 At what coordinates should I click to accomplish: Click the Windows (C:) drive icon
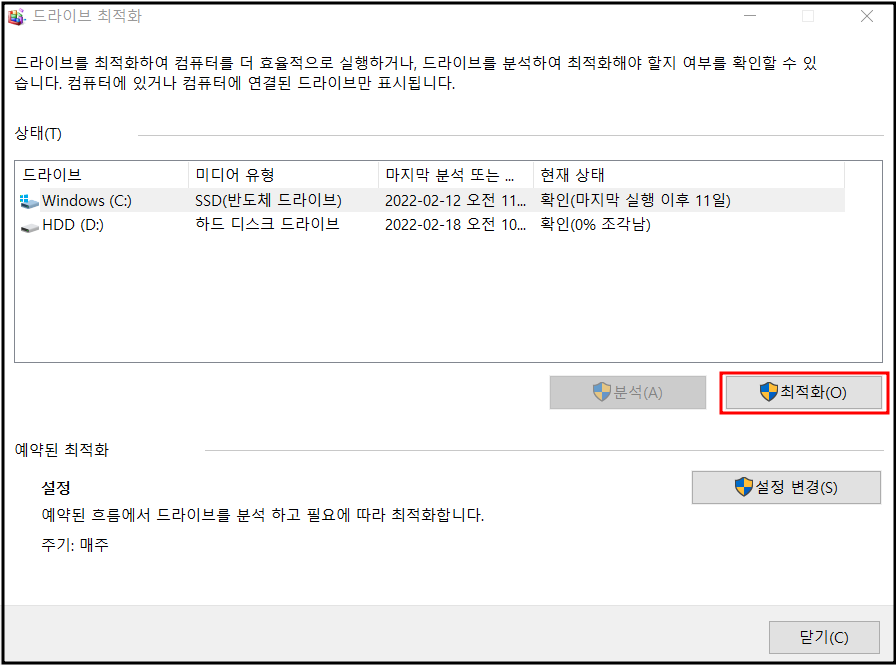point(29,201)
